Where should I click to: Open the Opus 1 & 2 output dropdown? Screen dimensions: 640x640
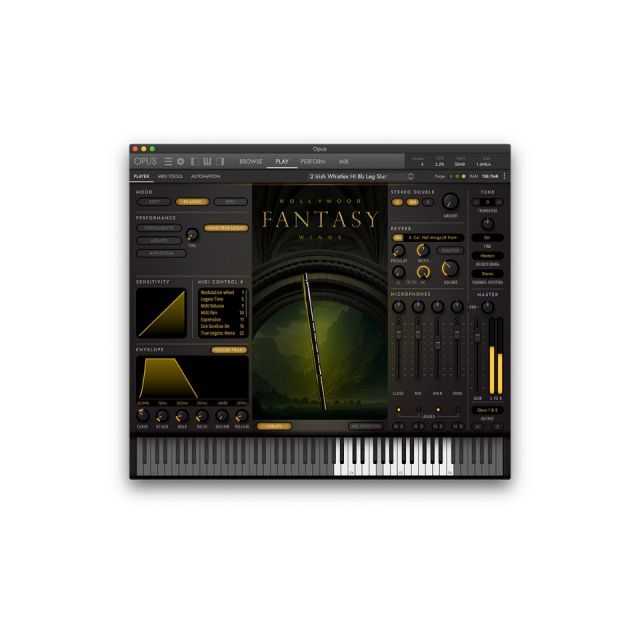(x=487, y=410)
